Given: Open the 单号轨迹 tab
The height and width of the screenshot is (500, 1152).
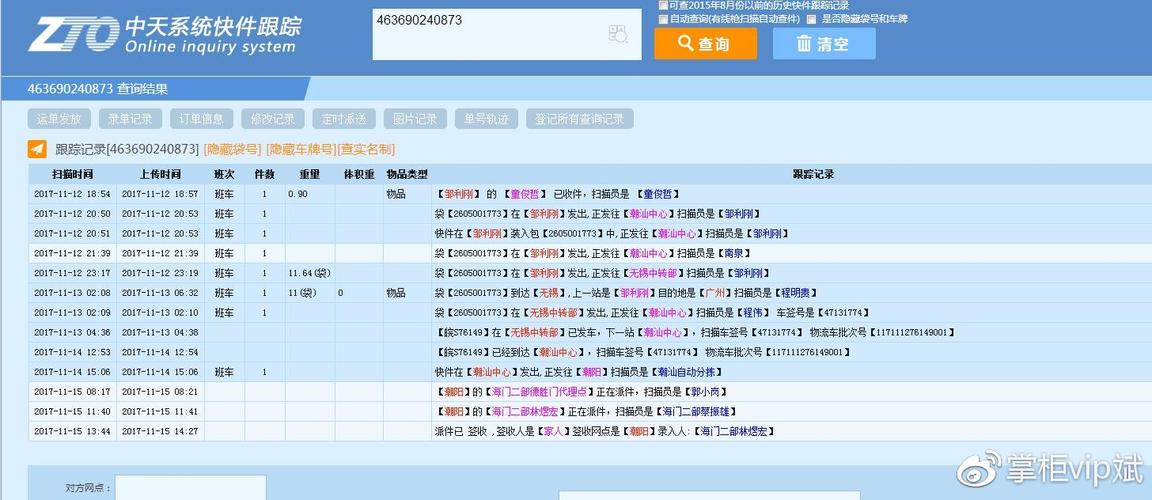Looking at the screenshot, I should coord(486,119).
